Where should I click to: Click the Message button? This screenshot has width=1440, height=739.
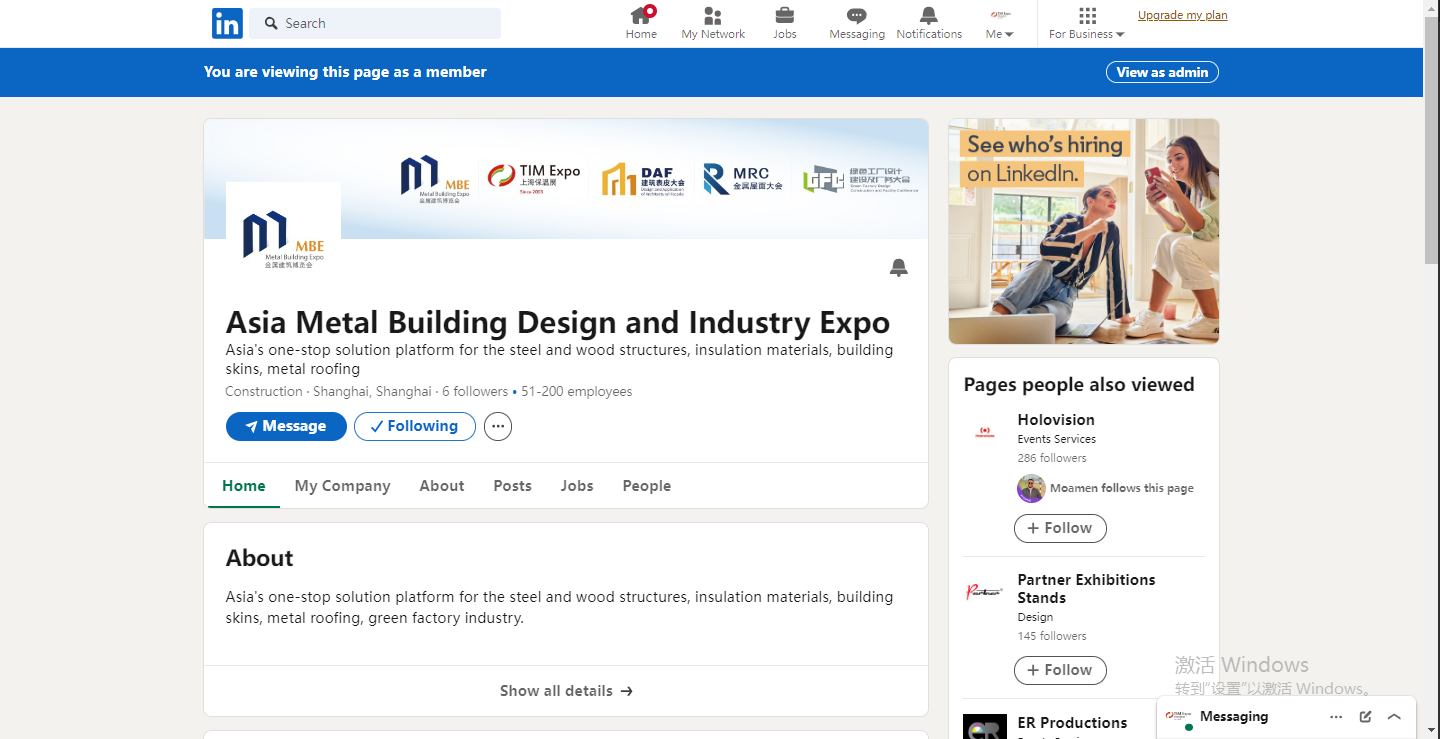(x=286, y=426)
